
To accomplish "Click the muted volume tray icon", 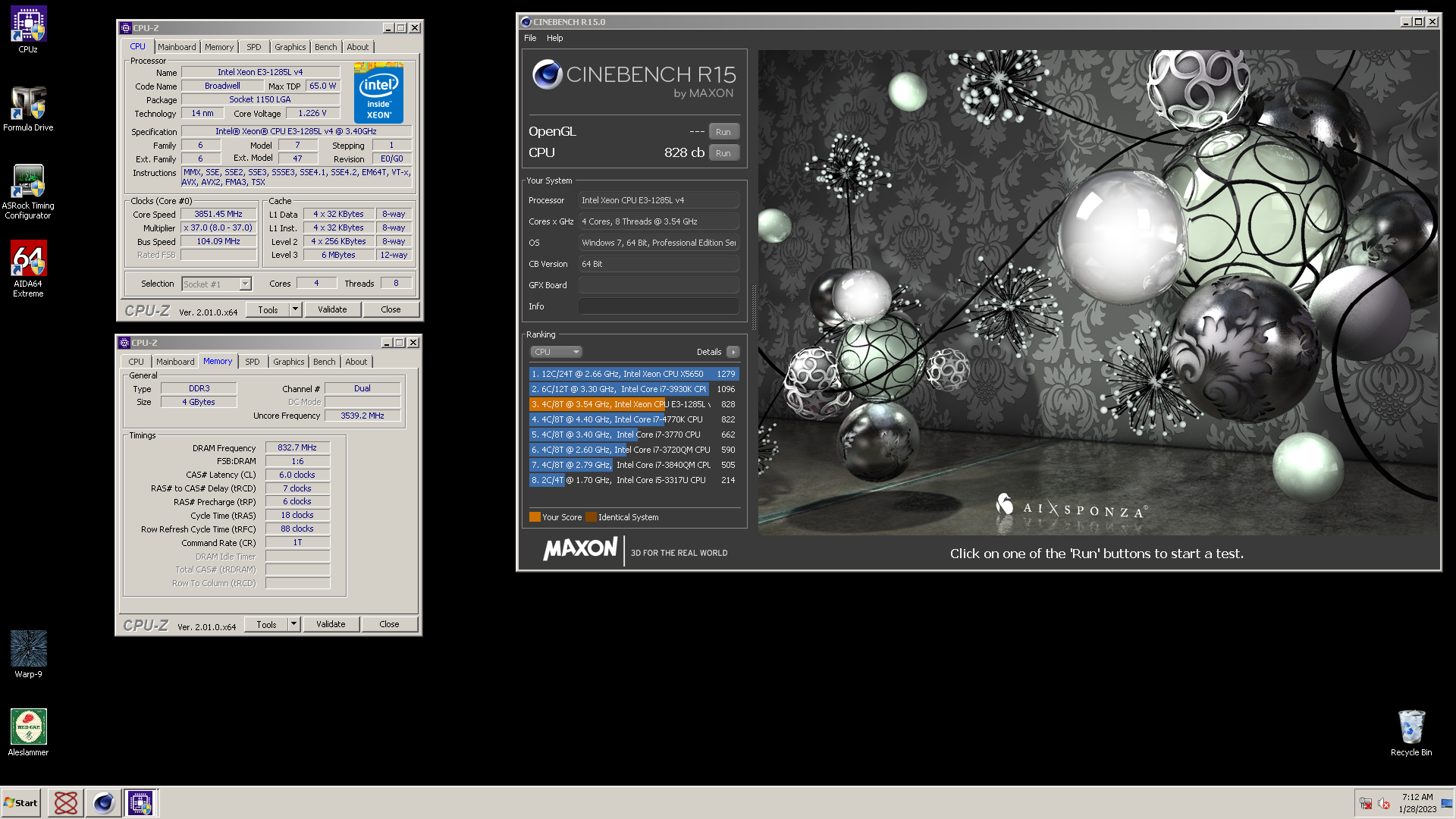I will [1384, 803].
